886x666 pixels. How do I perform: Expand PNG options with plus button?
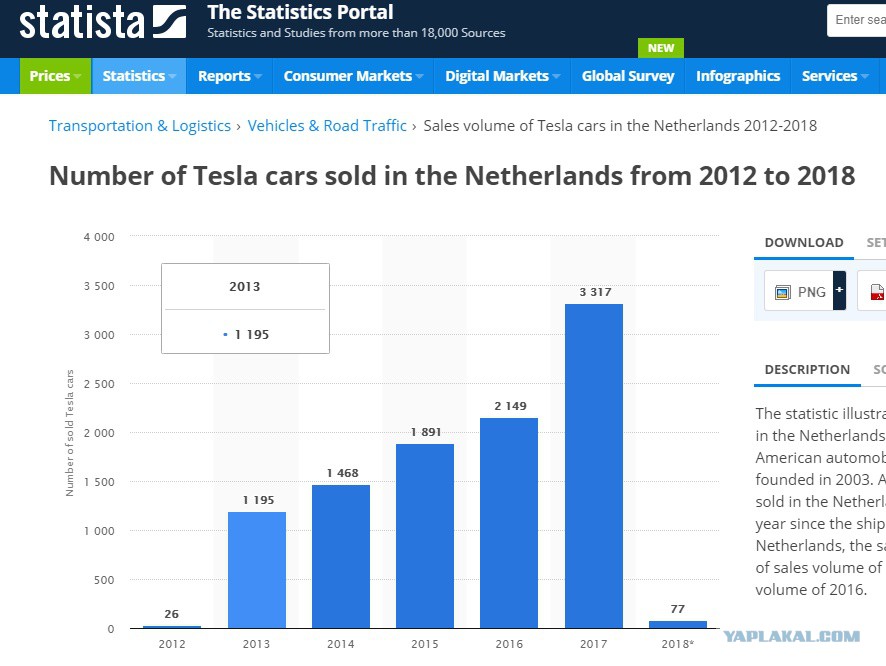click(x=840, y=290)
